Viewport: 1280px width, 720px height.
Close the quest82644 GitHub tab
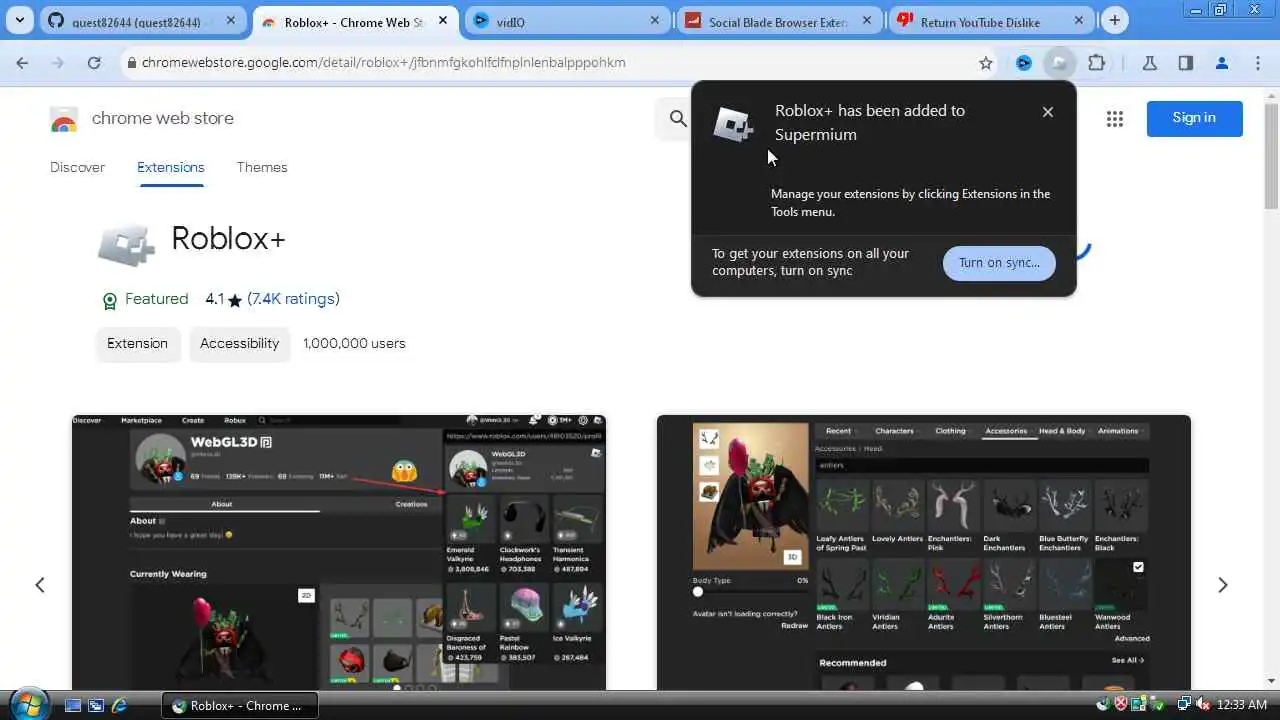pyautogui.click(x=231, y=20)
